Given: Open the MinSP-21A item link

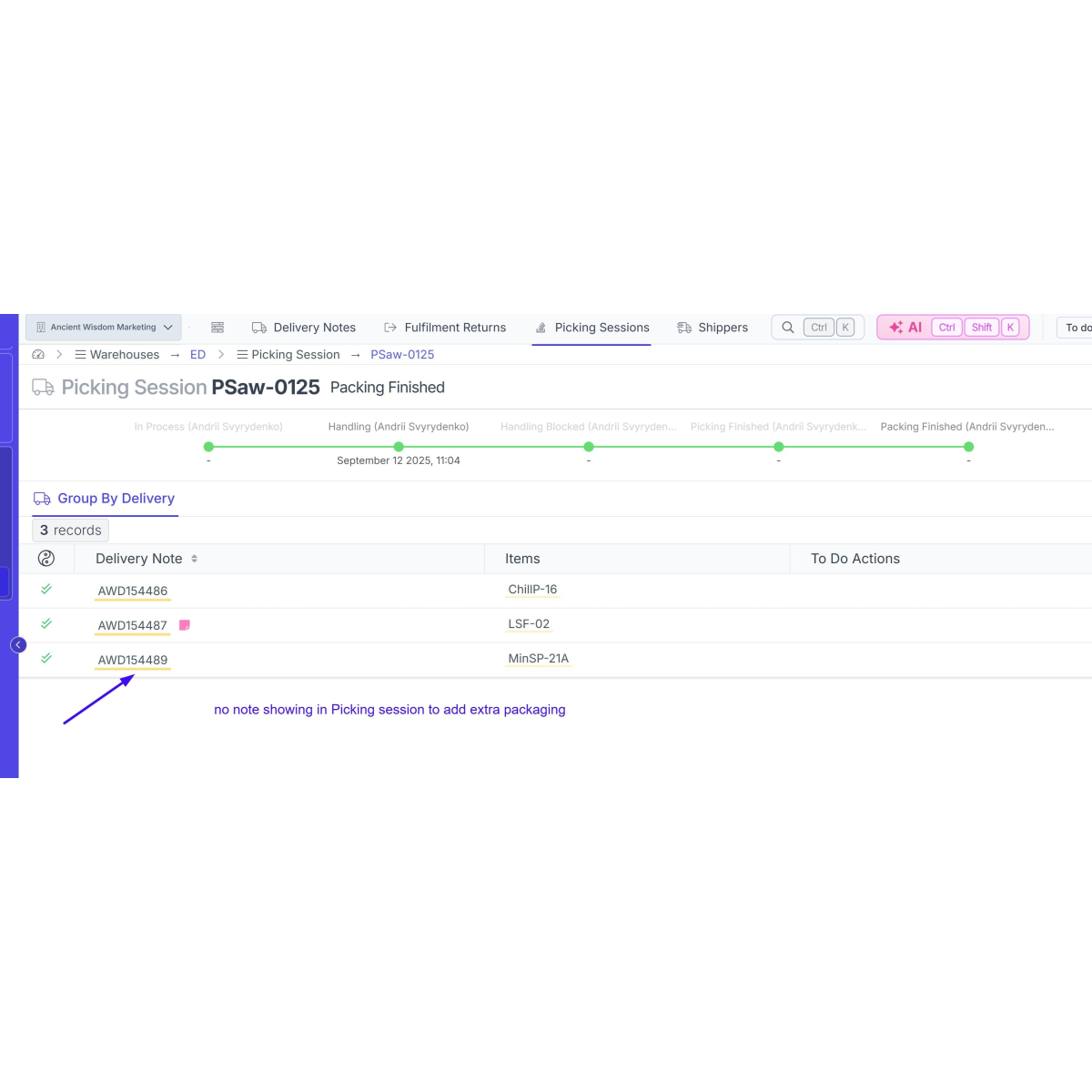Looking at the screenshot, I should 538,659.
